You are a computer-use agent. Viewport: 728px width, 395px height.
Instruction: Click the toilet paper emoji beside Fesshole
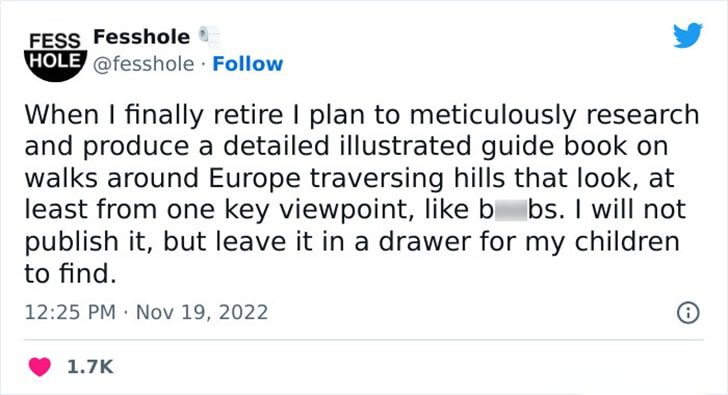(x=209, y=37)
